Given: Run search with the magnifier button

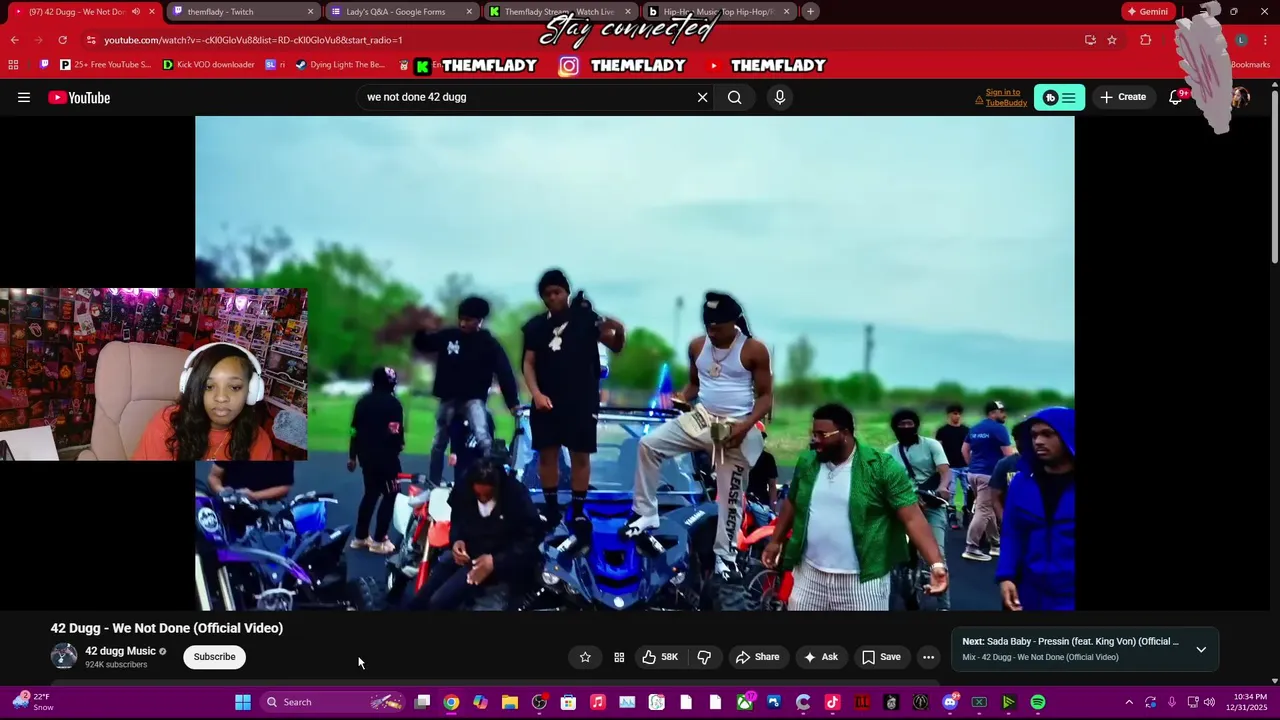Looking at the screenshot, I should [x=735, y=97].
